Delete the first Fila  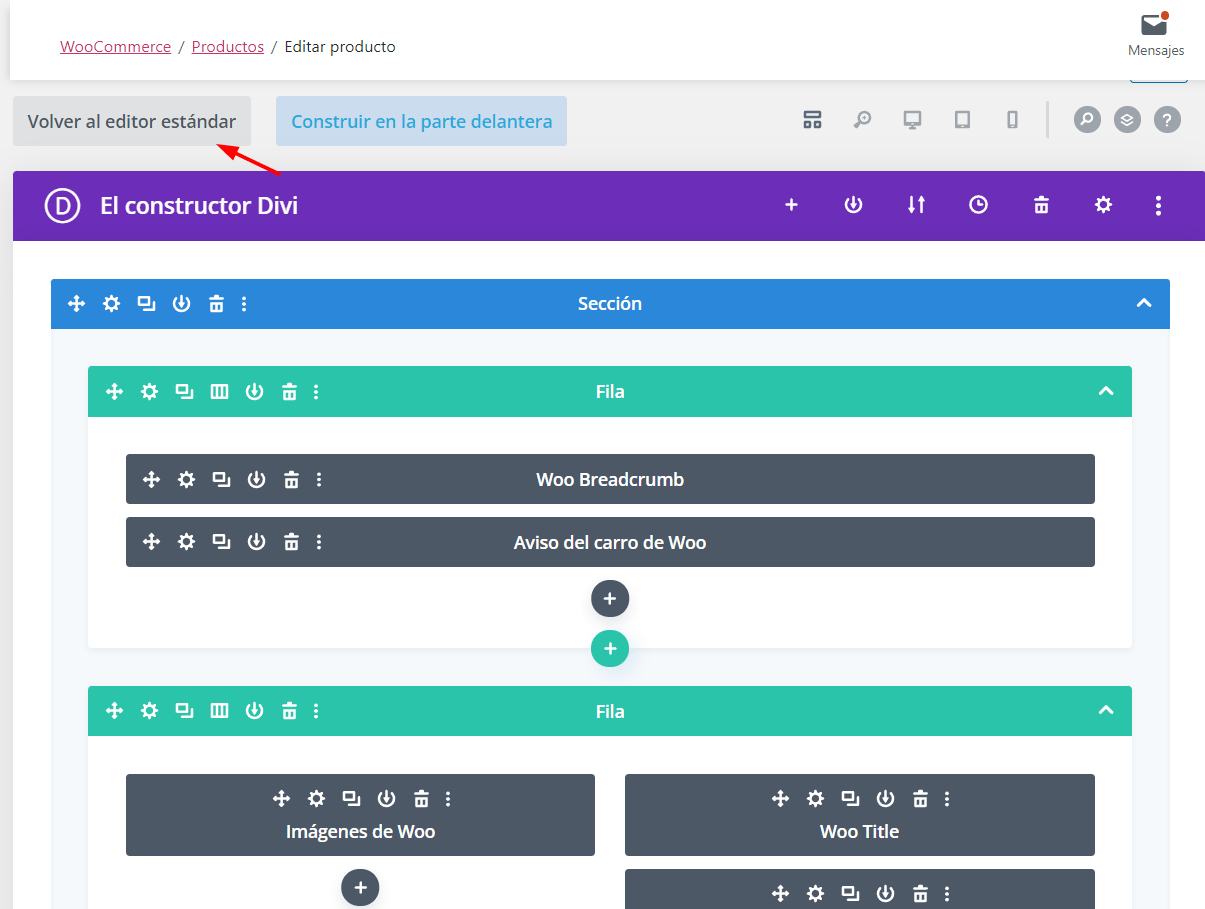coord(289,392)
